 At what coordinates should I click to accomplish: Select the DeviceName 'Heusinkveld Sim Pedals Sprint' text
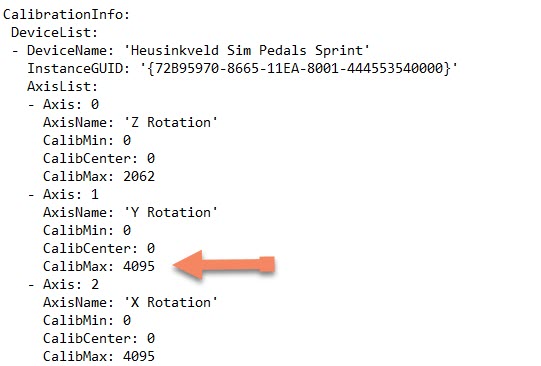246,50
